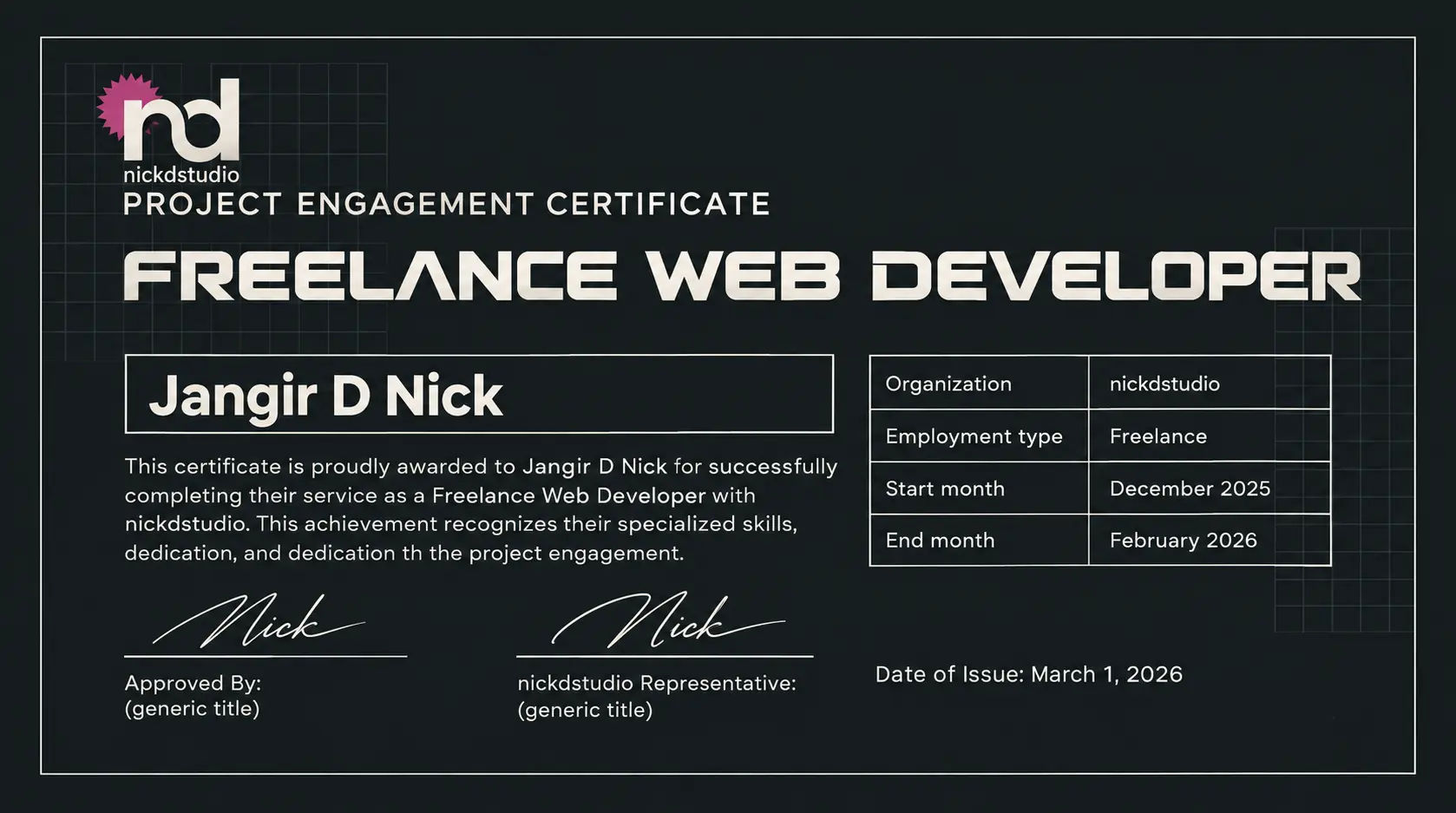Click the line 'dedication, and dedication th the project engagement.'
This screenshot has height=813, width=1456.
coord(404,553)
